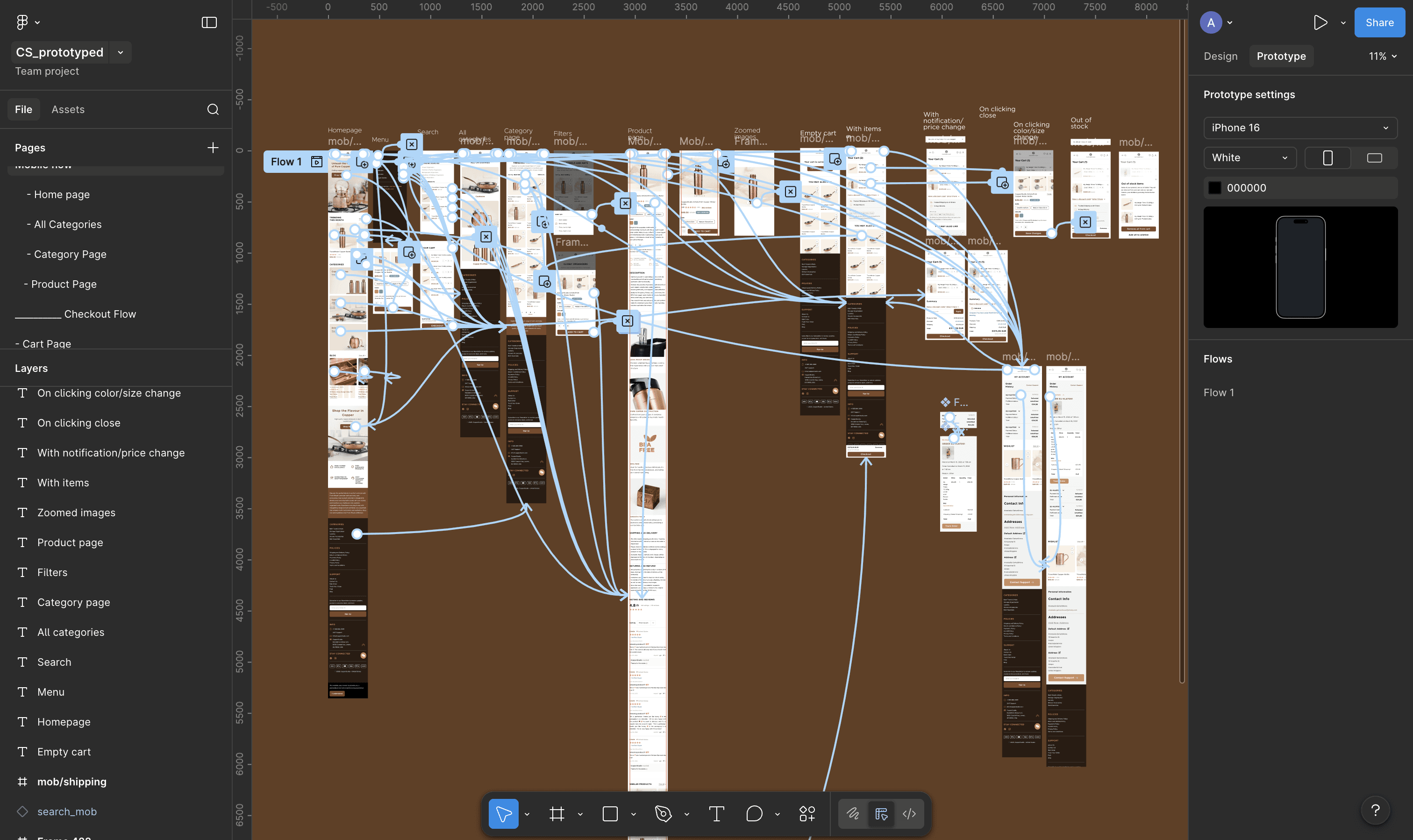Click the search icon in File panel
The height and width of the screenshot is (840, 1413).
coord(213,109)
